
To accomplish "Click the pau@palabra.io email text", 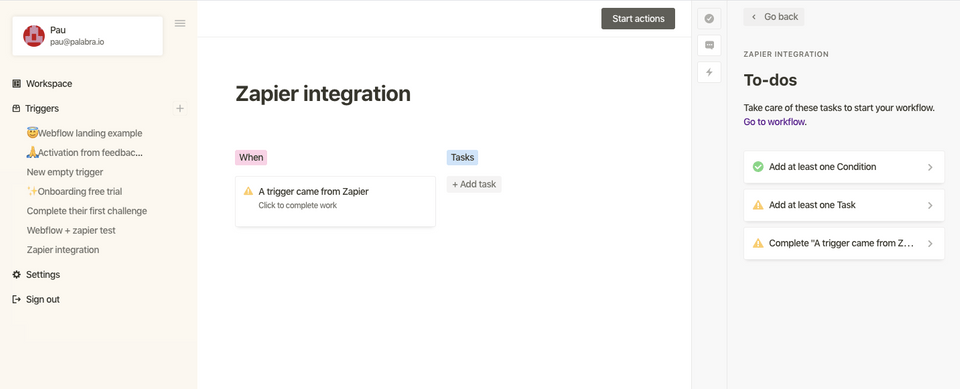I will coord(77,42).
